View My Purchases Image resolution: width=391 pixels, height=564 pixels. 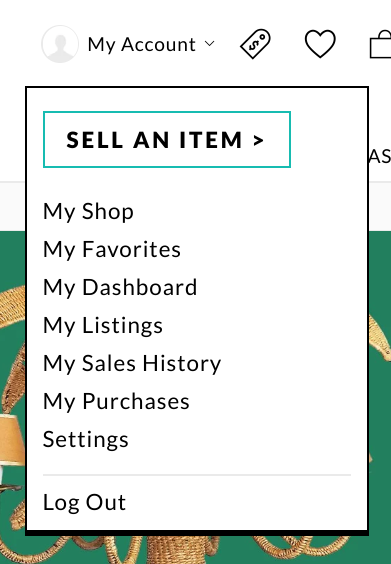pos(116,401)
